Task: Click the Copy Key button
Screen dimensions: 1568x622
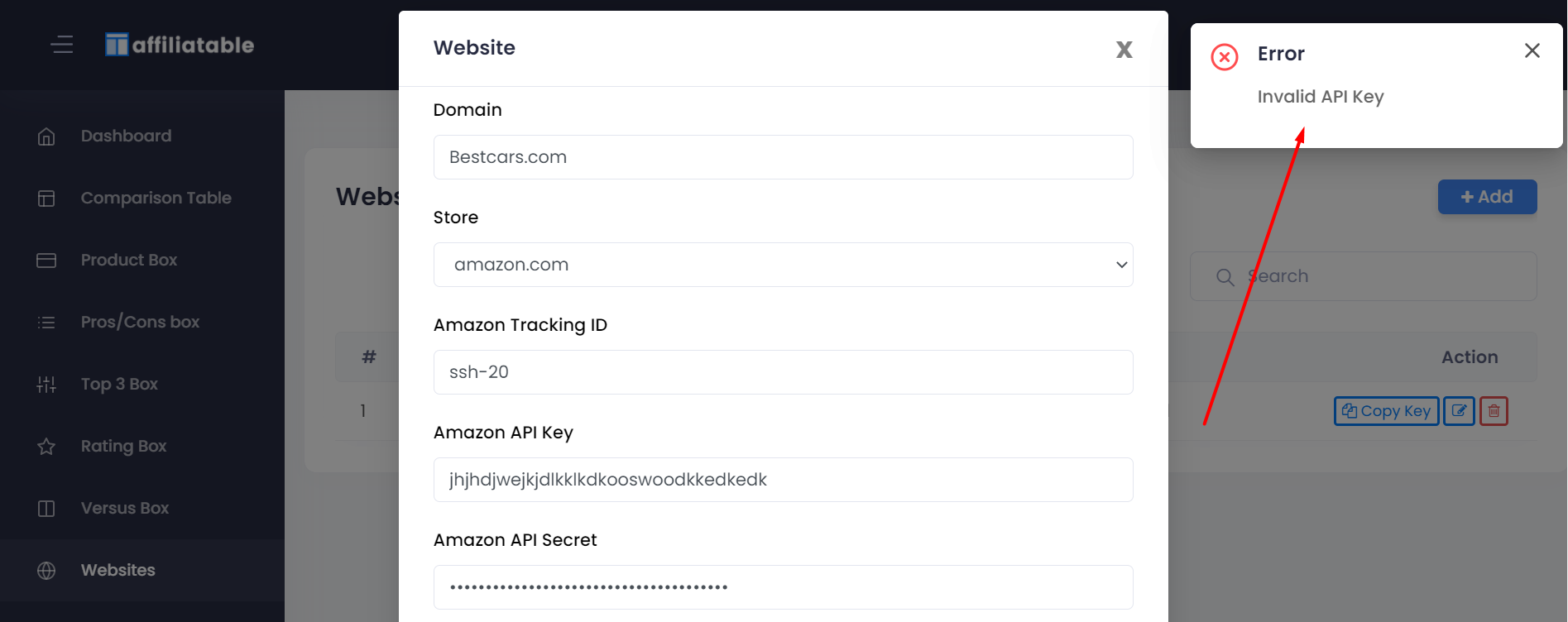Action: pyautogui.click(x=1386, y=411)
